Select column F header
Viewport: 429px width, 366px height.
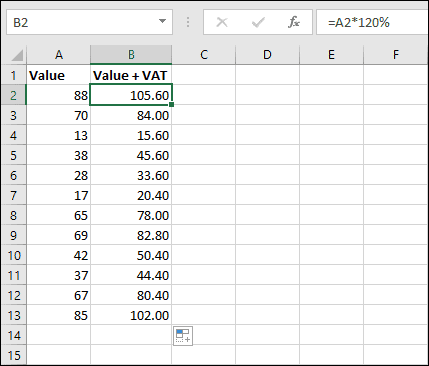[x=396, y=54]
